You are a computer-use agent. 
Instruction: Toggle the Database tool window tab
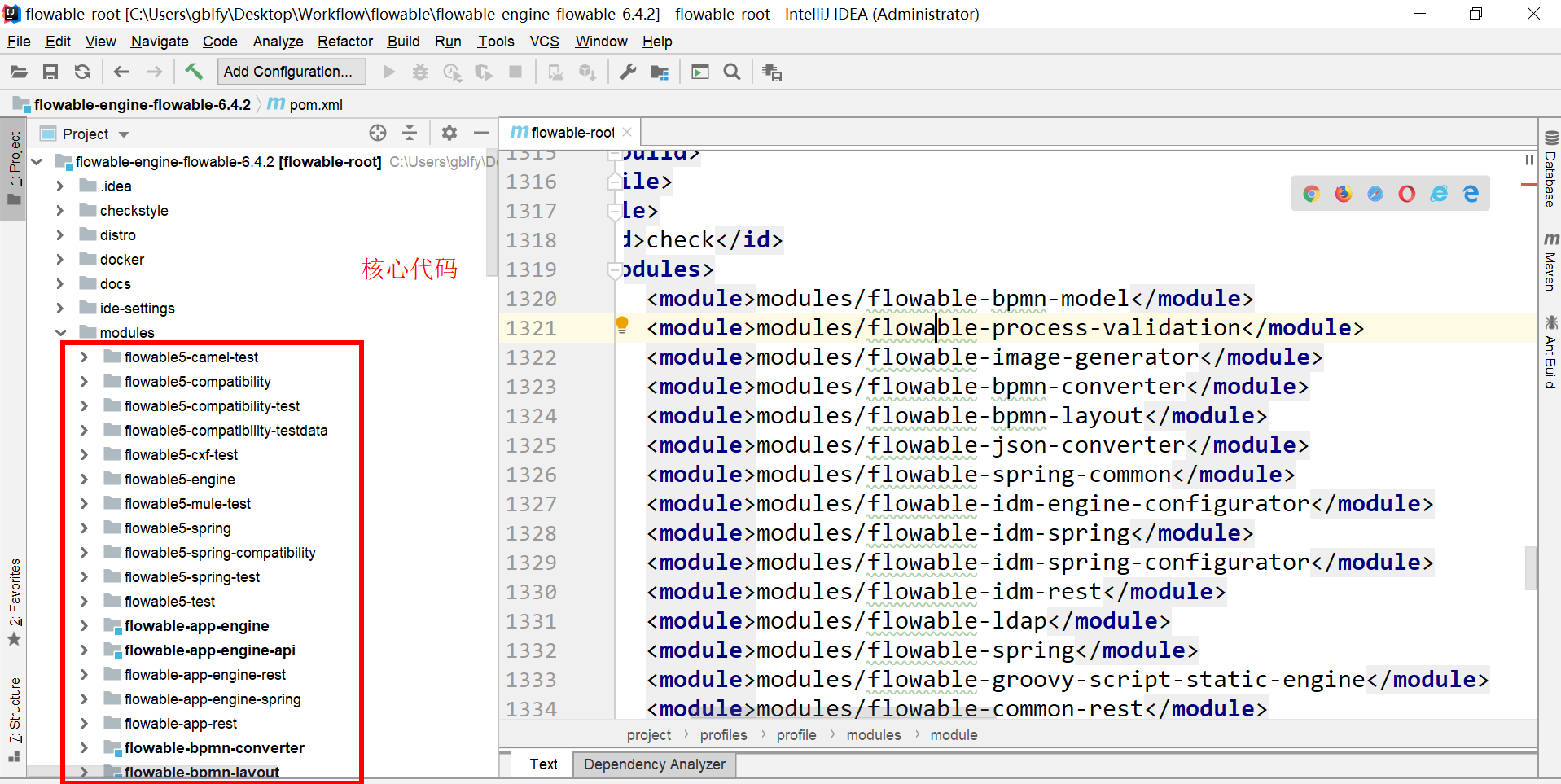[x=1550, y=169]
